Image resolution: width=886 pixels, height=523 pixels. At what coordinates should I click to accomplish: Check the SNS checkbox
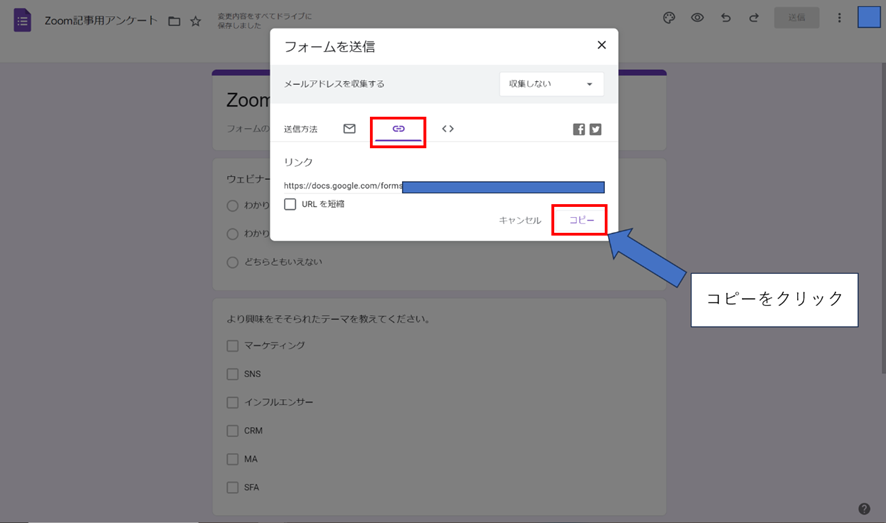232,374
